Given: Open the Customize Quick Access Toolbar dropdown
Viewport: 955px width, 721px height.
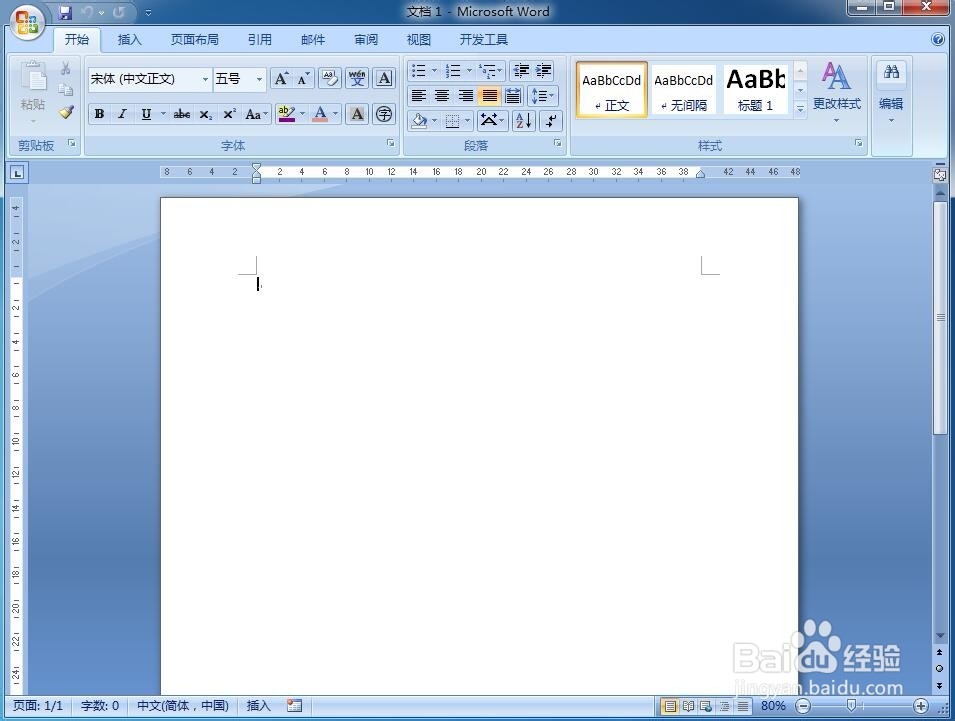Looking at the screenshot, I should pos(148,12).
